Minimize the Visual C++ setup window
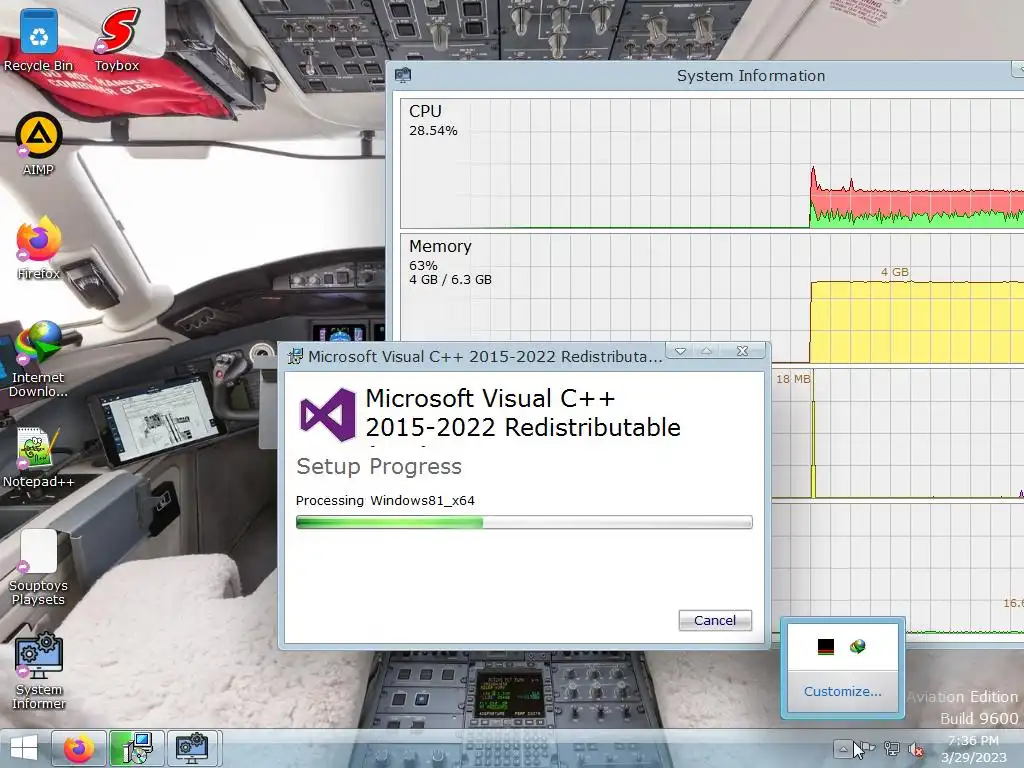The image size is (1024, 768). tap(680, 351)
